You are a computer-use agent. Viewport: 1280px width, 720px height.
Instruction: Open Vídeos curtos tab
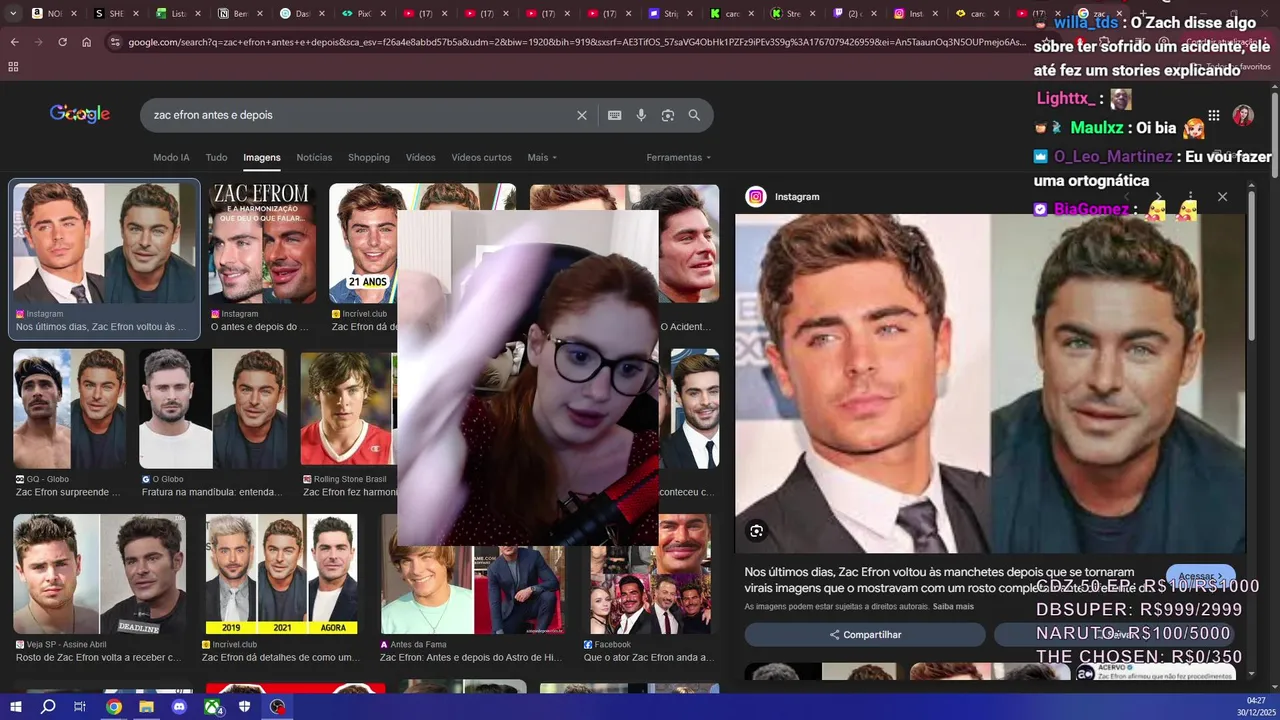pyautogui.click(x=481, y=157)
